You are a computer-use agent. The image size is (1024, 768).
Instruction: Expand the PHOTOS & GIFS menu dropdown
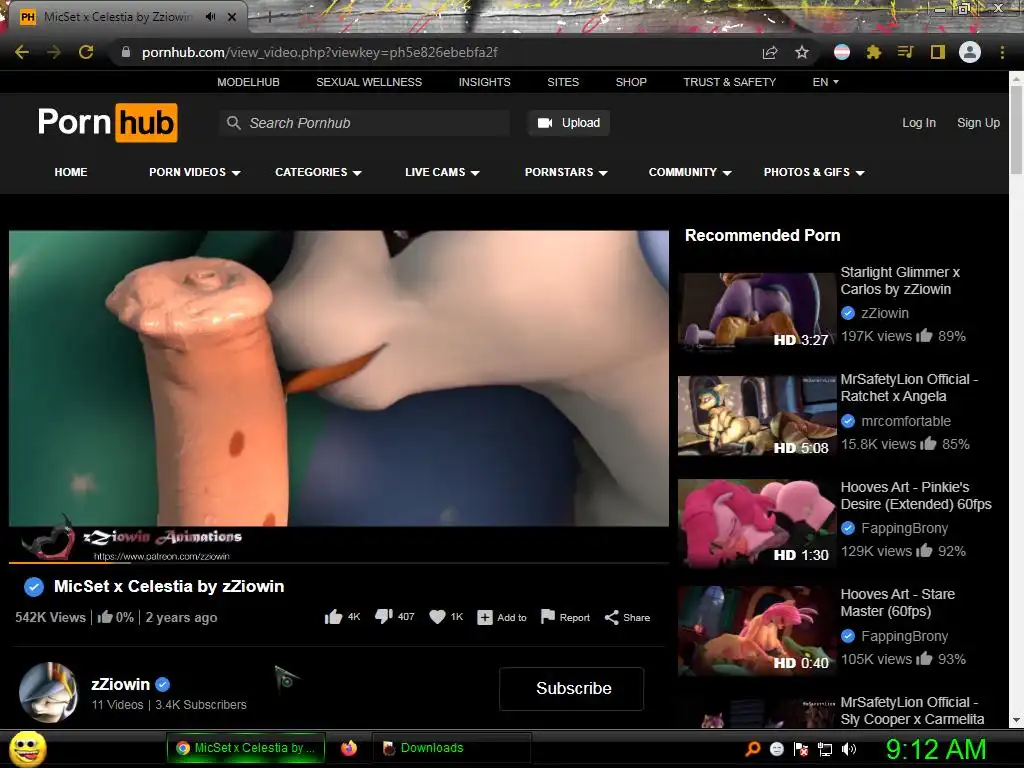814,172
